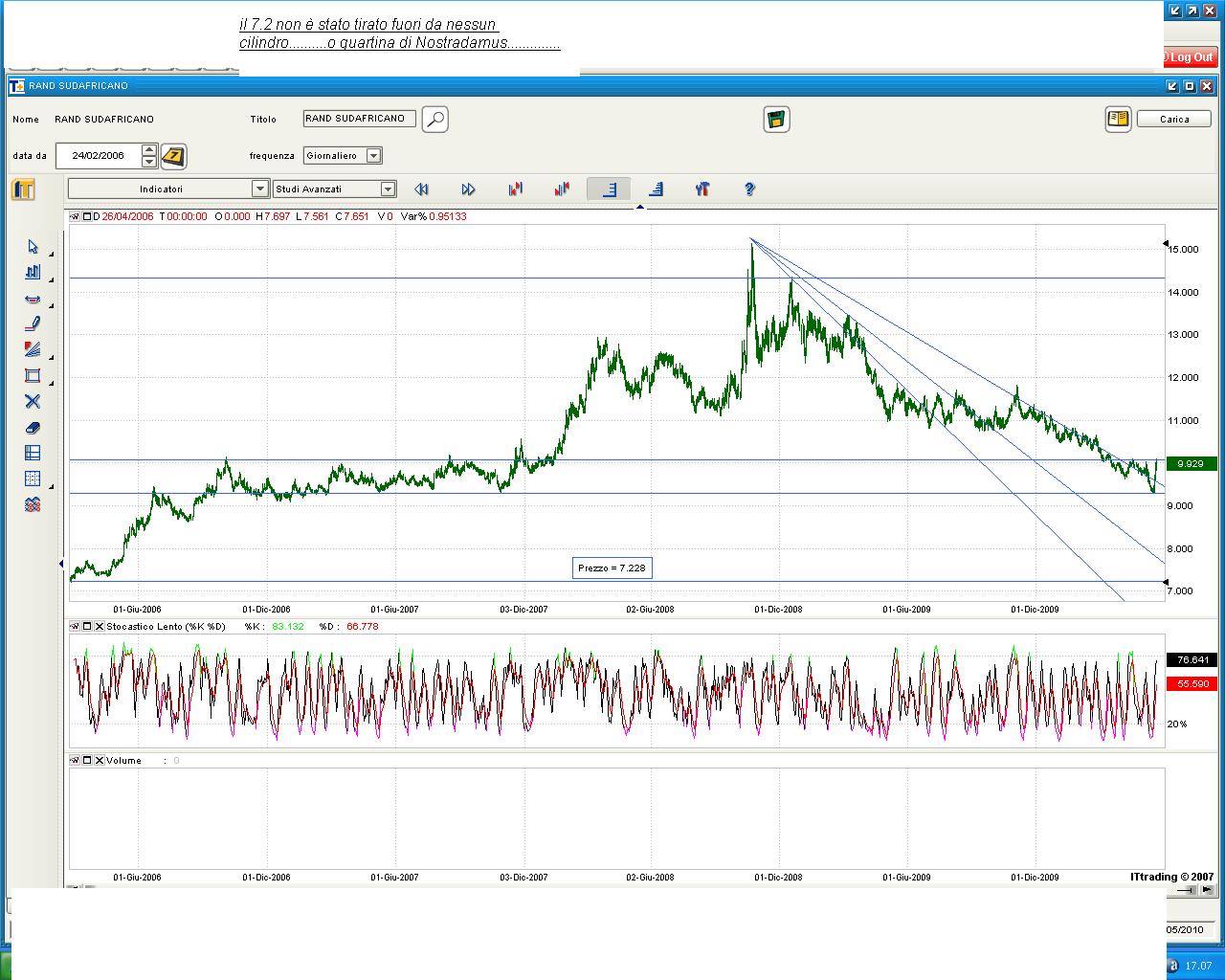Select the pencil line drawing tool
Viewport: 1225px width, 980px height.
click(x=33, y=324)
